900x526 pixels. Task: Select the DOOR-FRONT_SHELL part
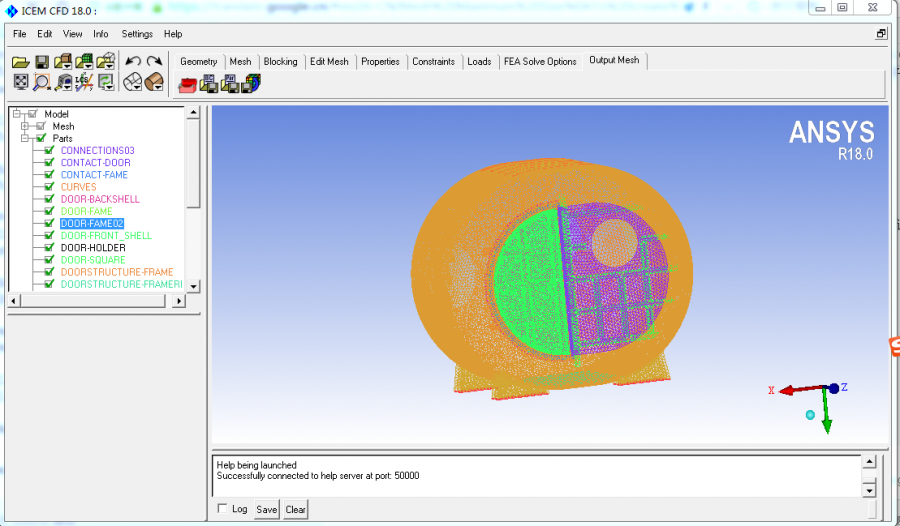[x=106, y=235]
